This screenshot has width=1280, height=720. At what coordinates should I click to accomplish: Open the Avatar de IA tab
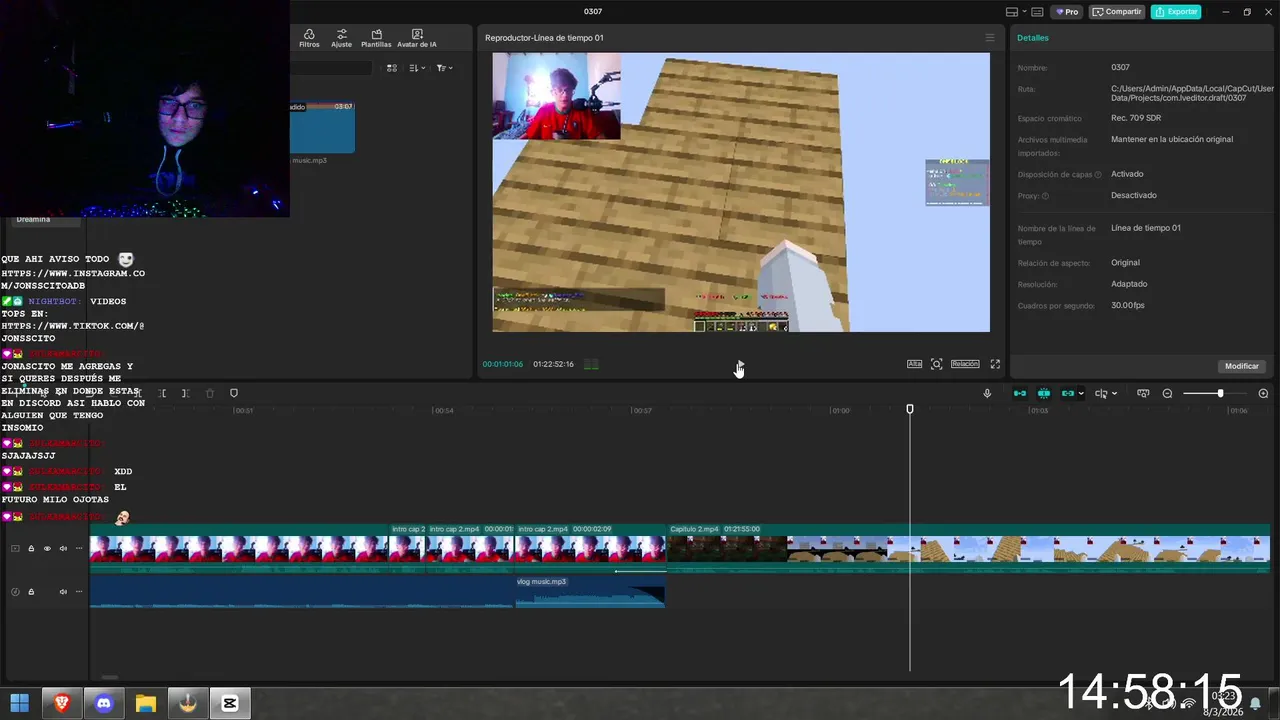click(417, 38)
